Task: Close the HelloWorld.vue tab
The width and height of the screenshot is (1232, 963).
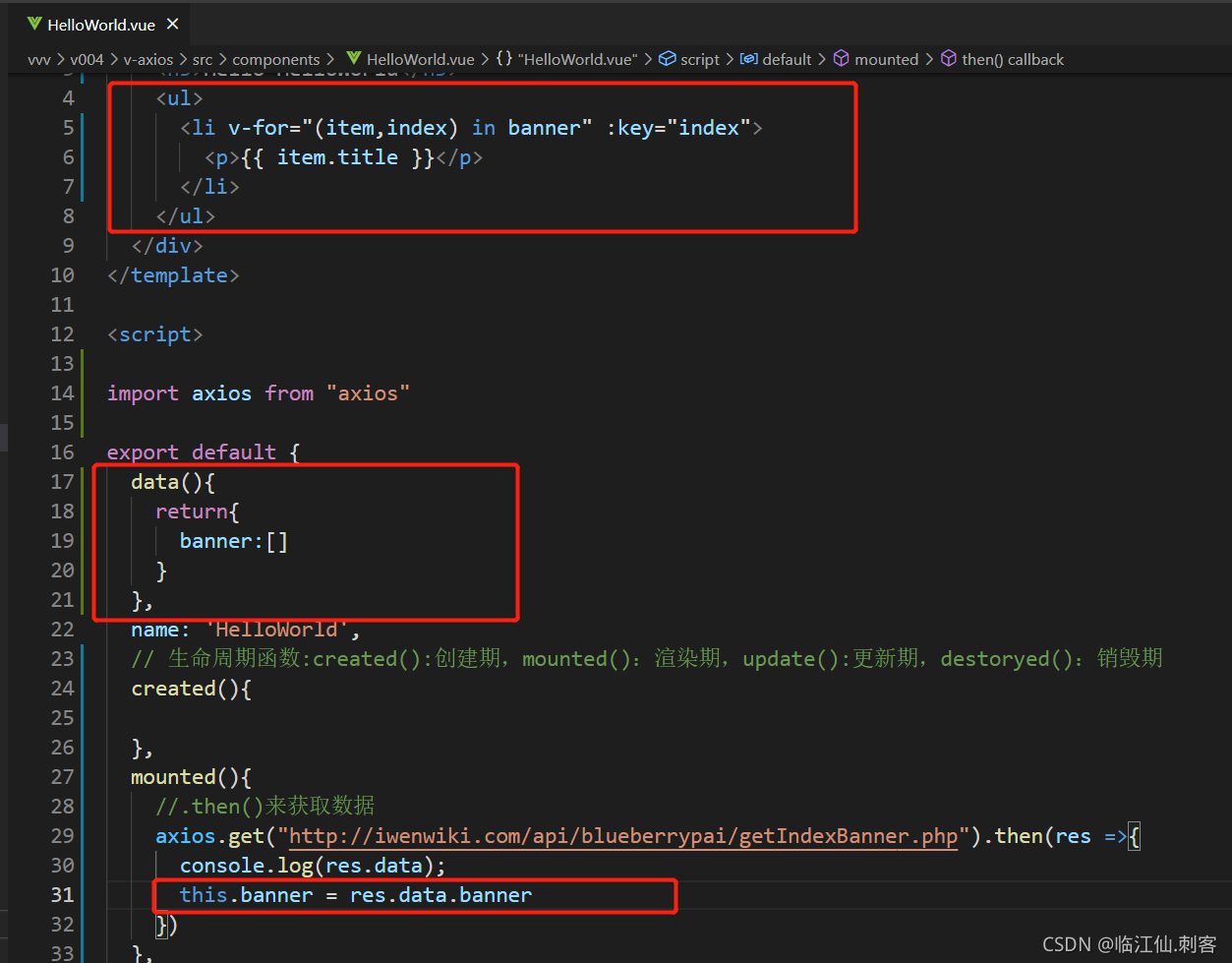Action: click(173, 24)
